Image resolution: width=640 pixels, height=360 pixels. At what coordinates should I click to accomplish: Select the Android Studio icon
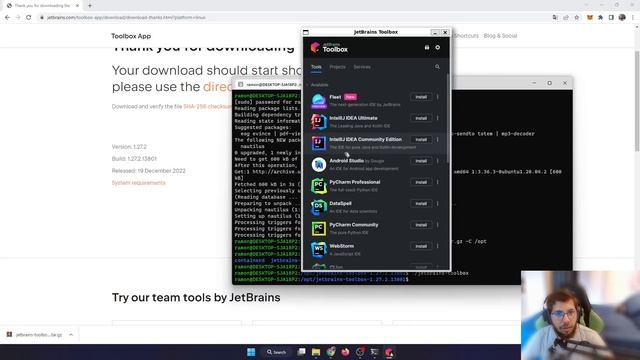pos(319,164)
